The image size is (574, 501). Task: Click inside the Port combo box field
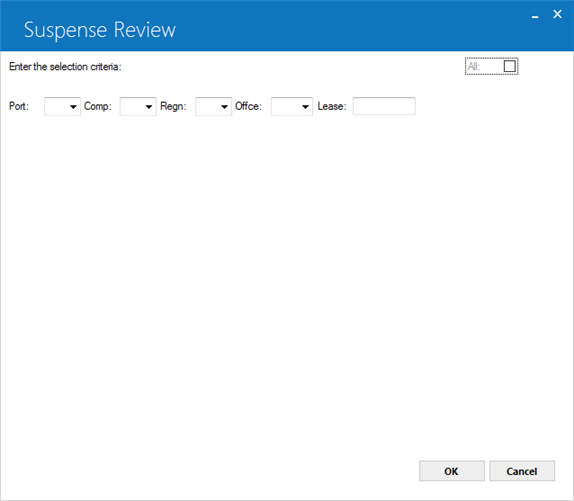coord(56,106)
